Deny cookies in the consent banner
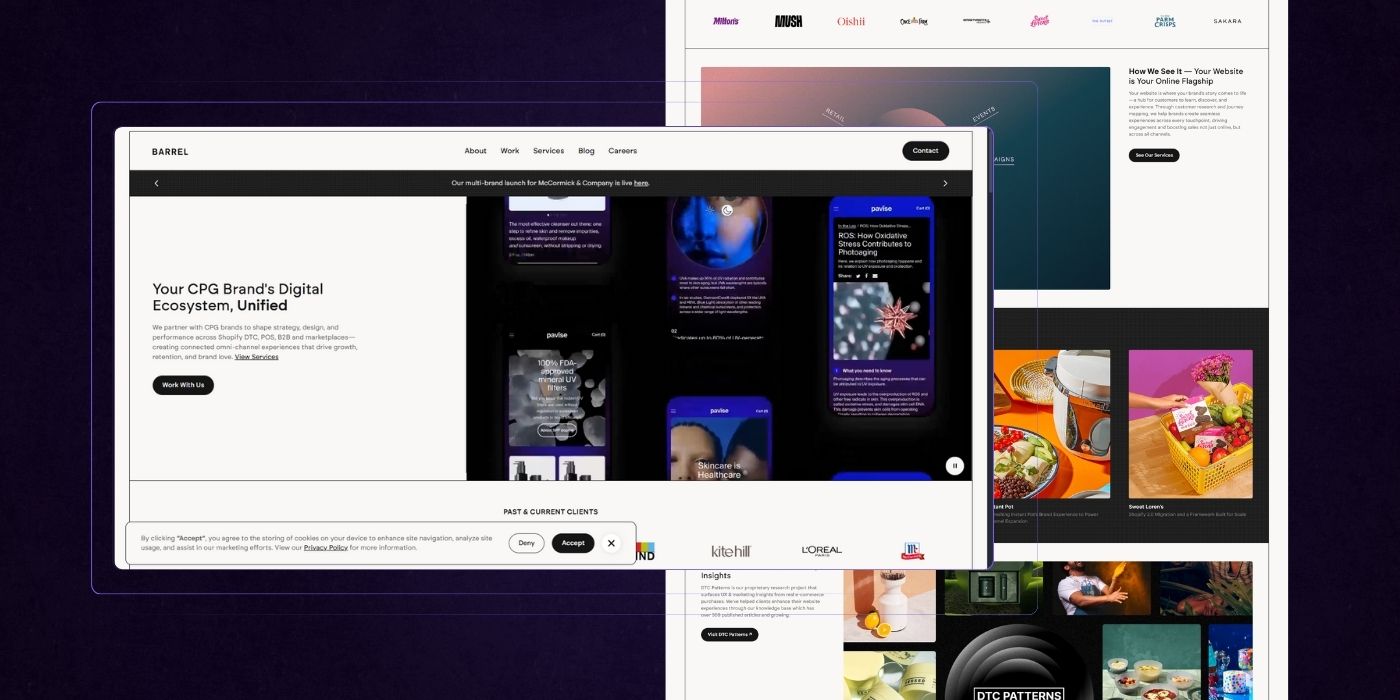The width and height of the screenshot is (1400, 700). pos(526,543)
